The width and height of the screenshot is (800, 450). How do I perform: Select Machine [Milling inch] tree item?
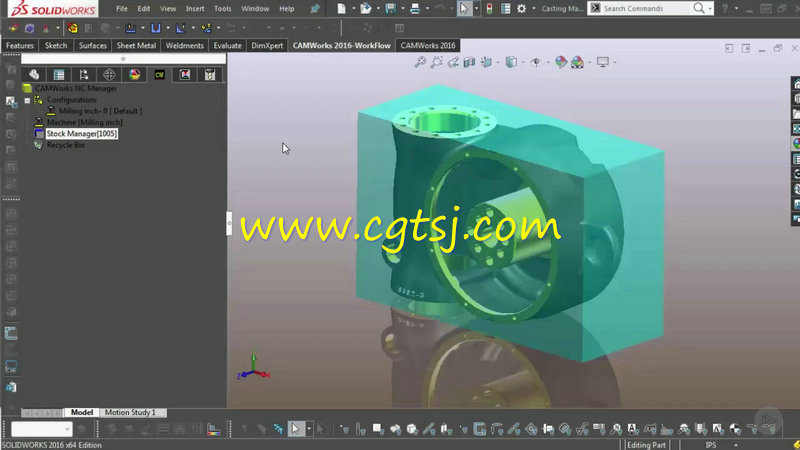(x=85, y=122)
